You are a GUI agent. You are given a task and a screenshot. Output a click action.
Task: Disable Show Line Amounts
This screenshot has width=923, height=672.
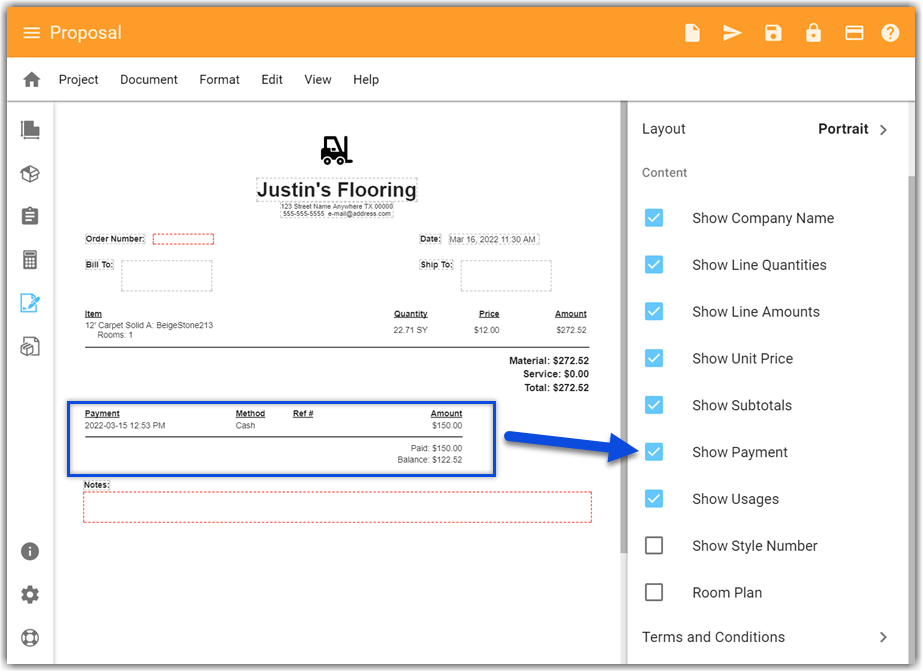click(653, 311)
